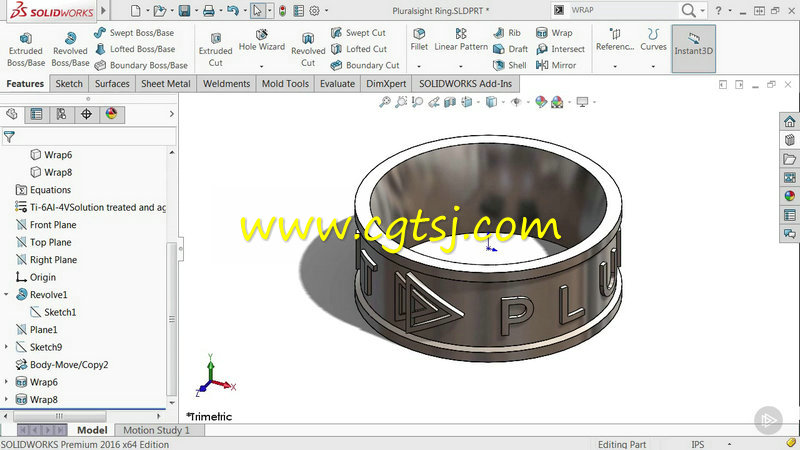Image resolution: width=800 pixels, height=450 pixels.
Task: Click the Edit Appearance icon
Action: coord(540,102)
